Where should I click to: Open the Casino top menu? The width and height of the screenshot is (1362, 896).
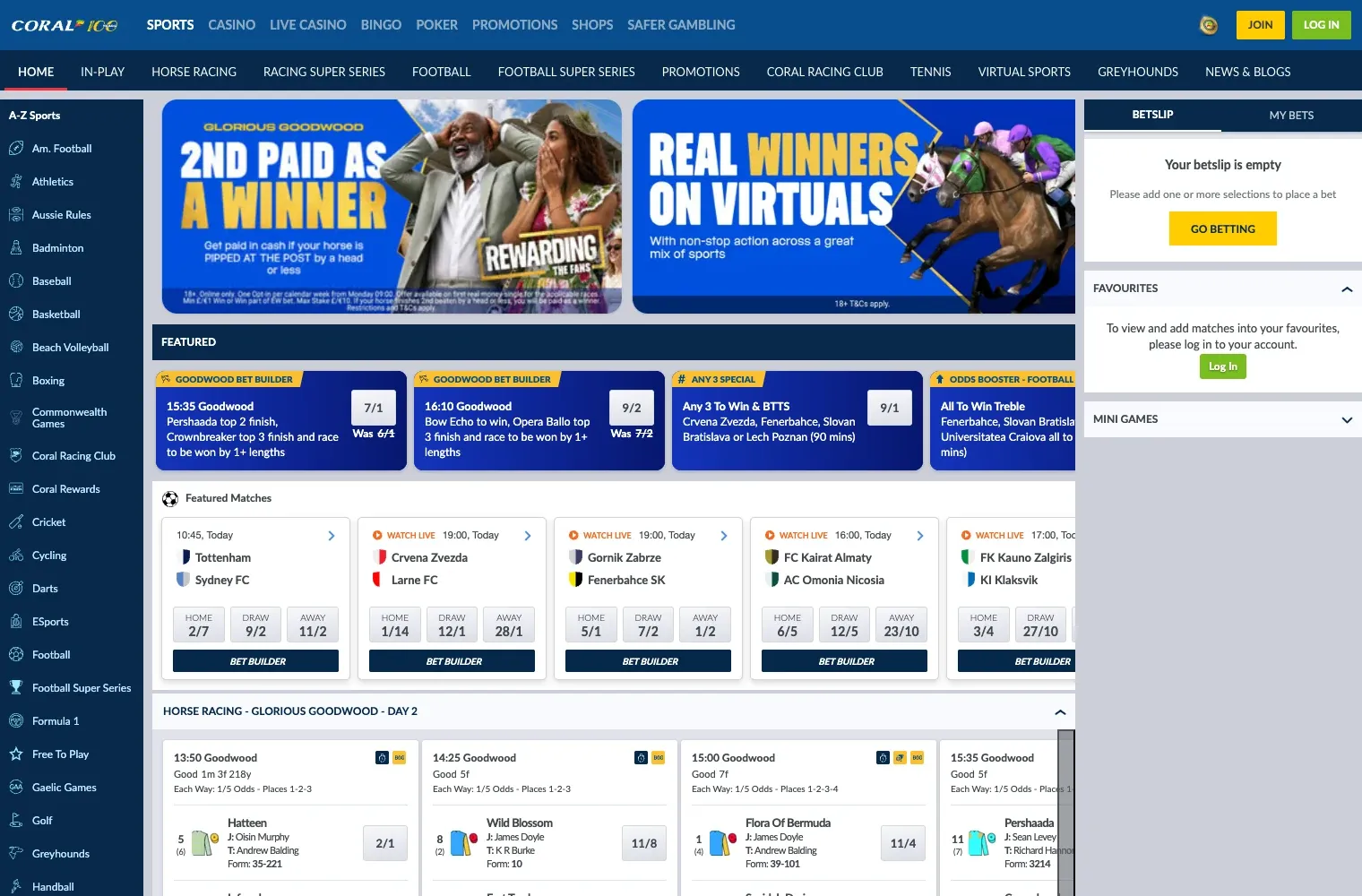pos(231,25)
